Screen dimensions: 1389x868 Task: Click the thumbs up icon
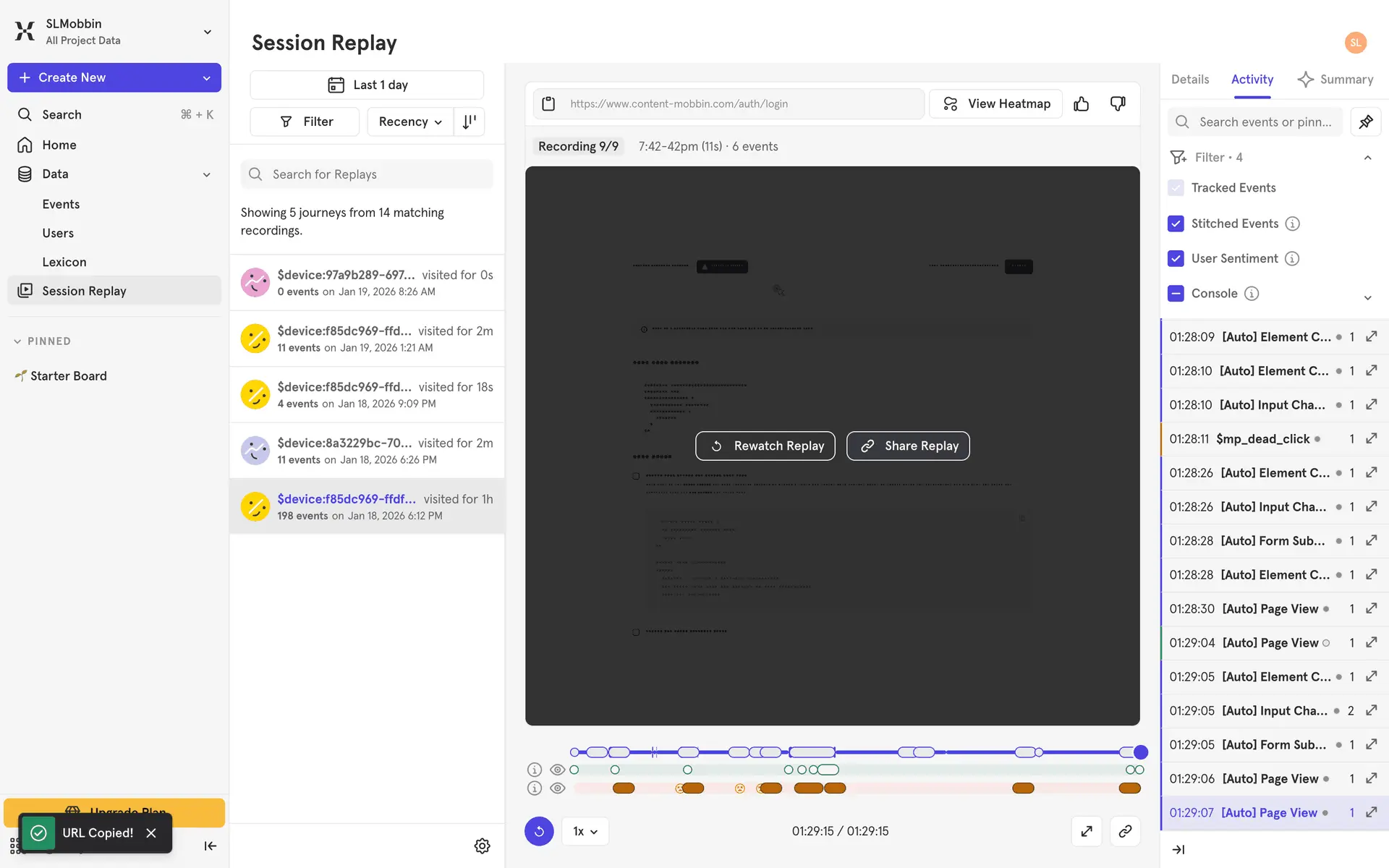pyautogui.click(x=1081, y=104)
